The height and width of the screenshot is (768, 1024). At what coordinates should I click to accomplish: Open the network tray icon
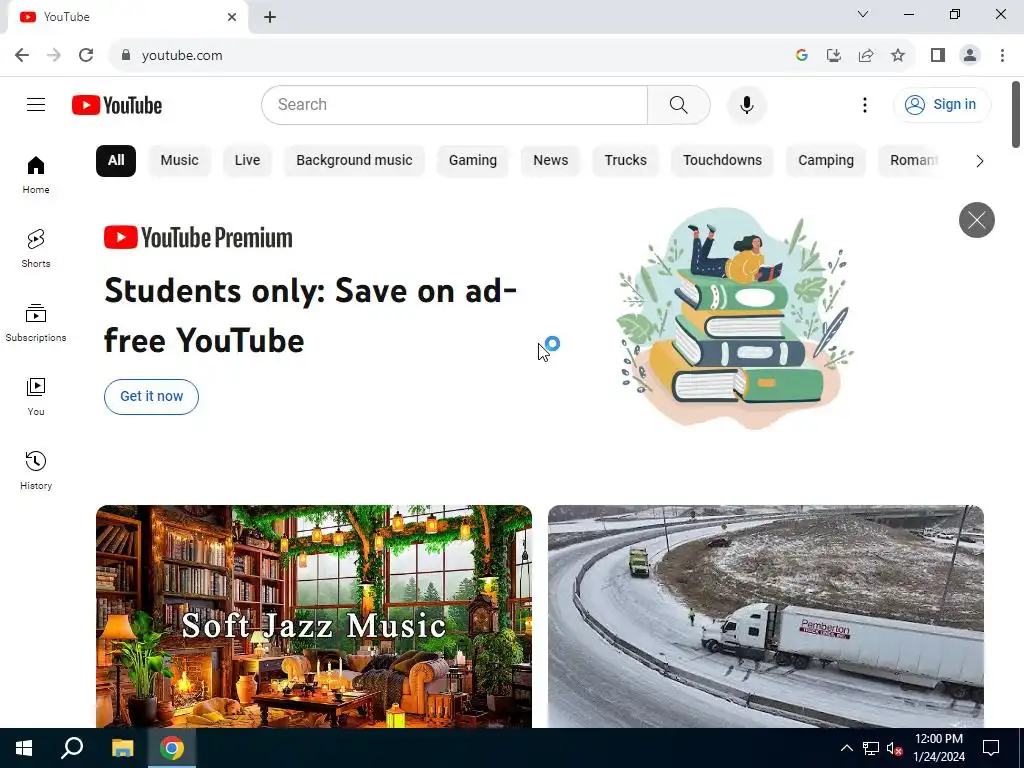[871, 748]
